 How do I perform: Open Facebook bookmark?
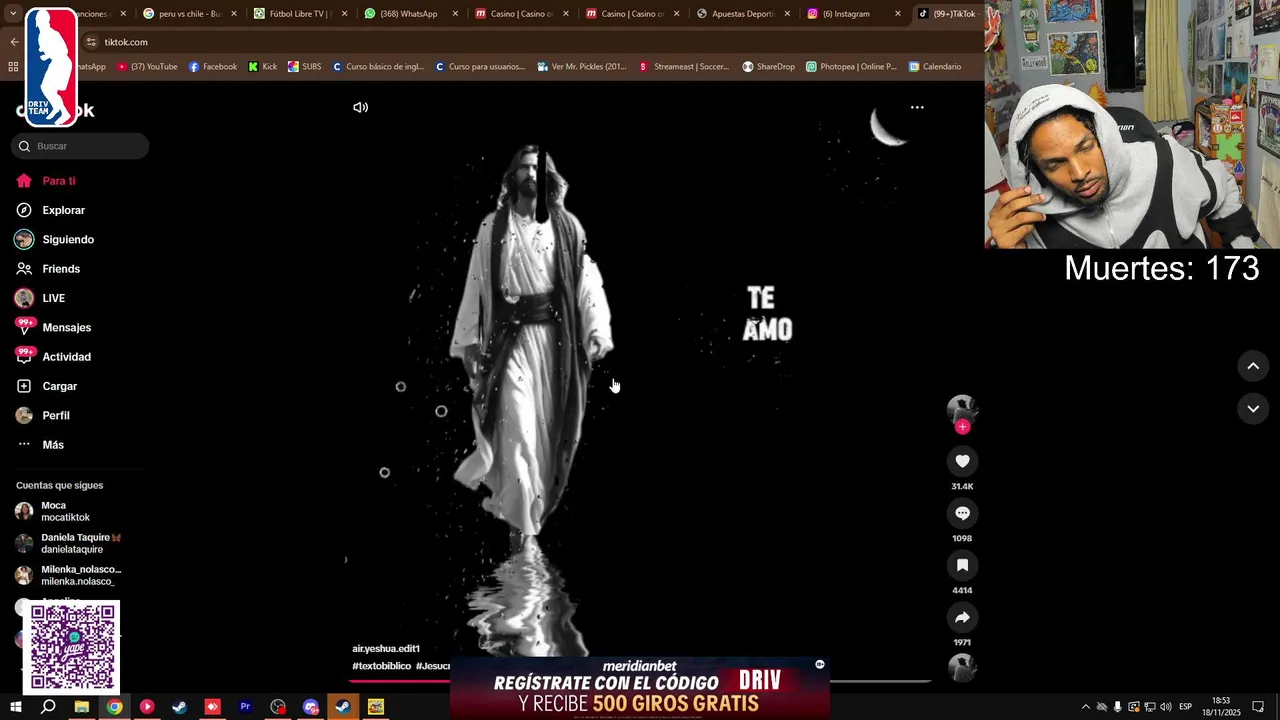(x=213, y=67)
